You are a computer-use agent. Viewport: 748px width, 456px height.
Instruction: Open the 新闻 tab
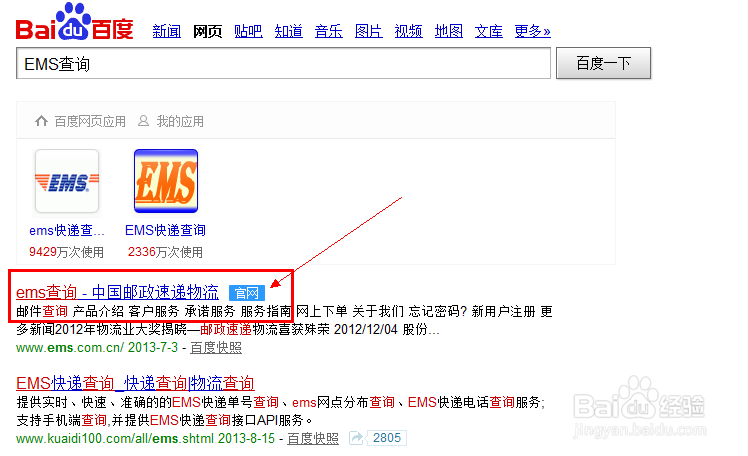click(x=166, y=31)
